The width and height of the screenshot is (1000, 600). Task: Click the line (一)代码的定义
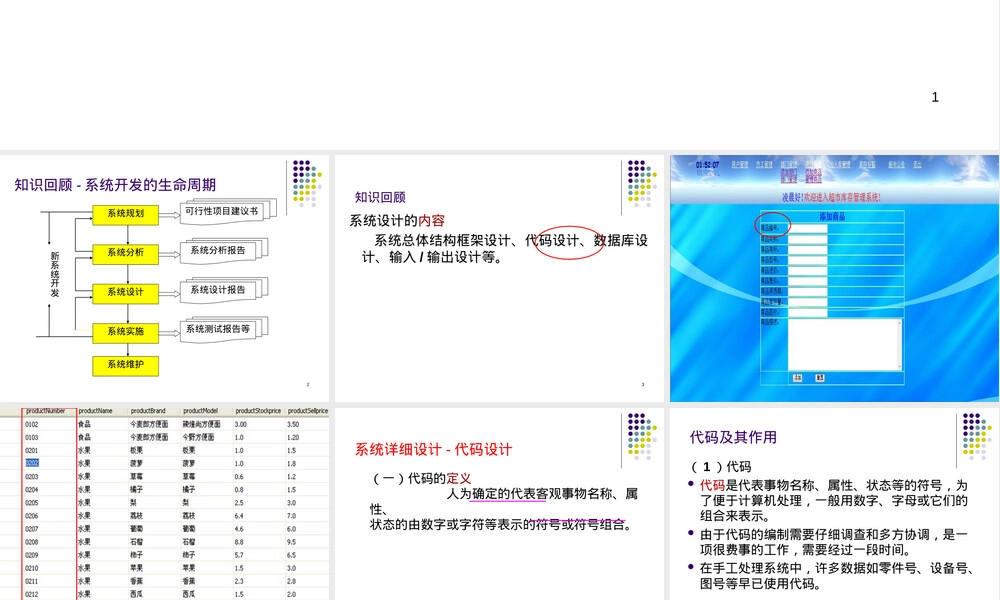(421, 478)
